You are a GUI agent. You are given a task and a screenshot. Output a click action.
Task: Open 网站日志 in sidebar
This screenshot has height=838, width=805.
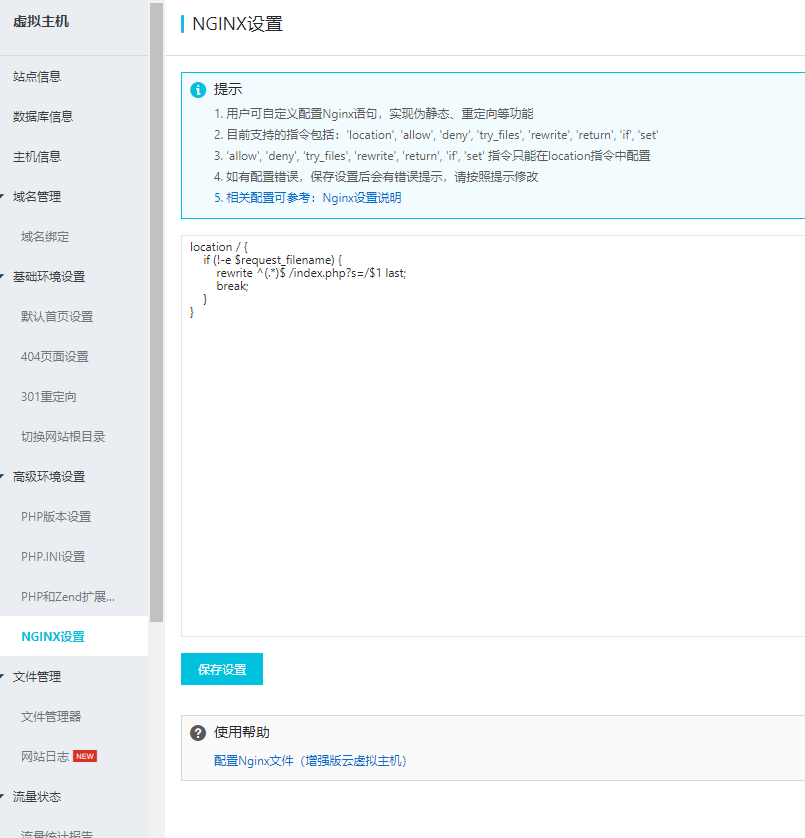point(45,756)
